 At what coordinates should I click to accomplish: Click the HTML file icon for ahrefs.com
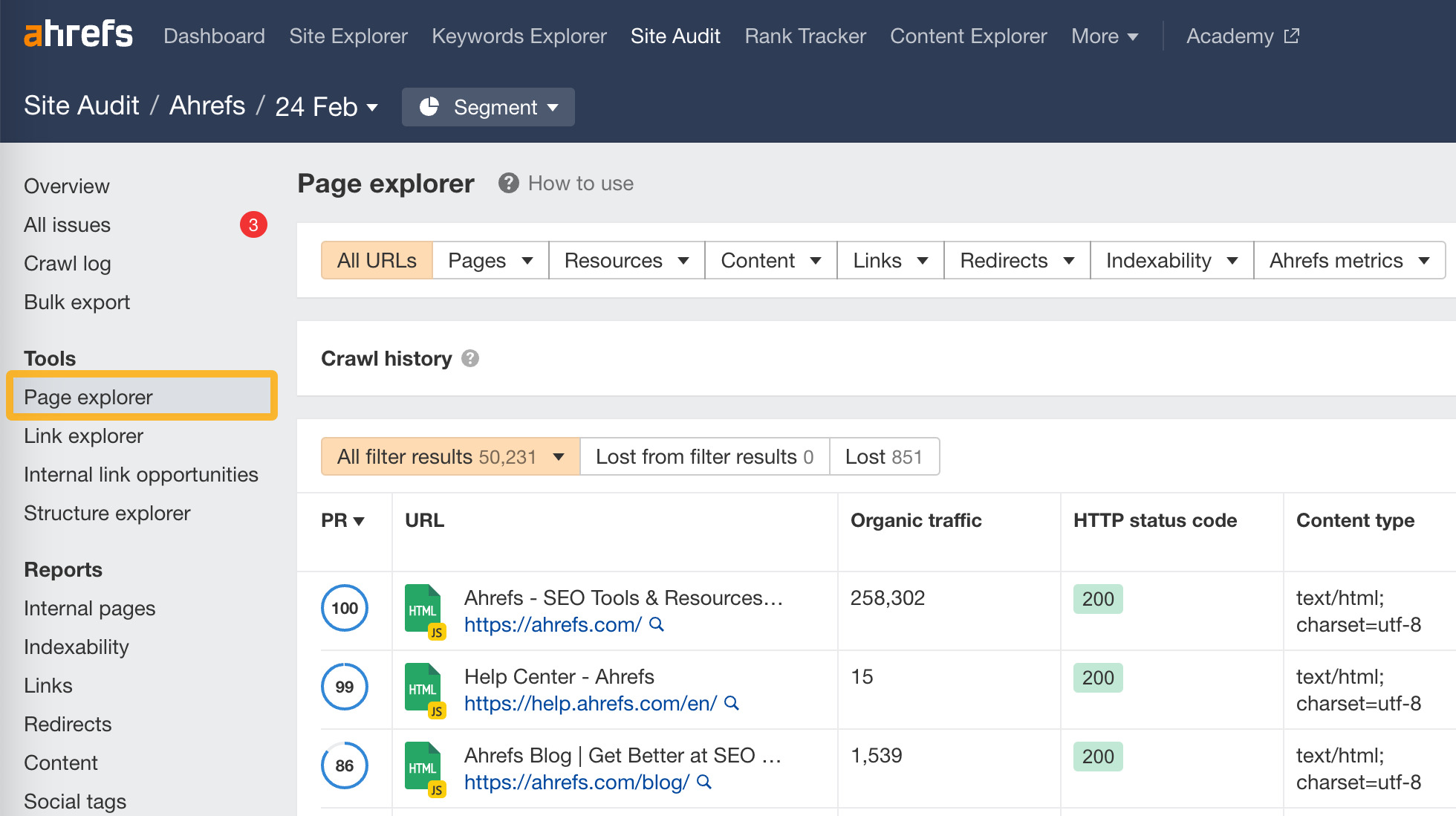[x=423, y=608]
